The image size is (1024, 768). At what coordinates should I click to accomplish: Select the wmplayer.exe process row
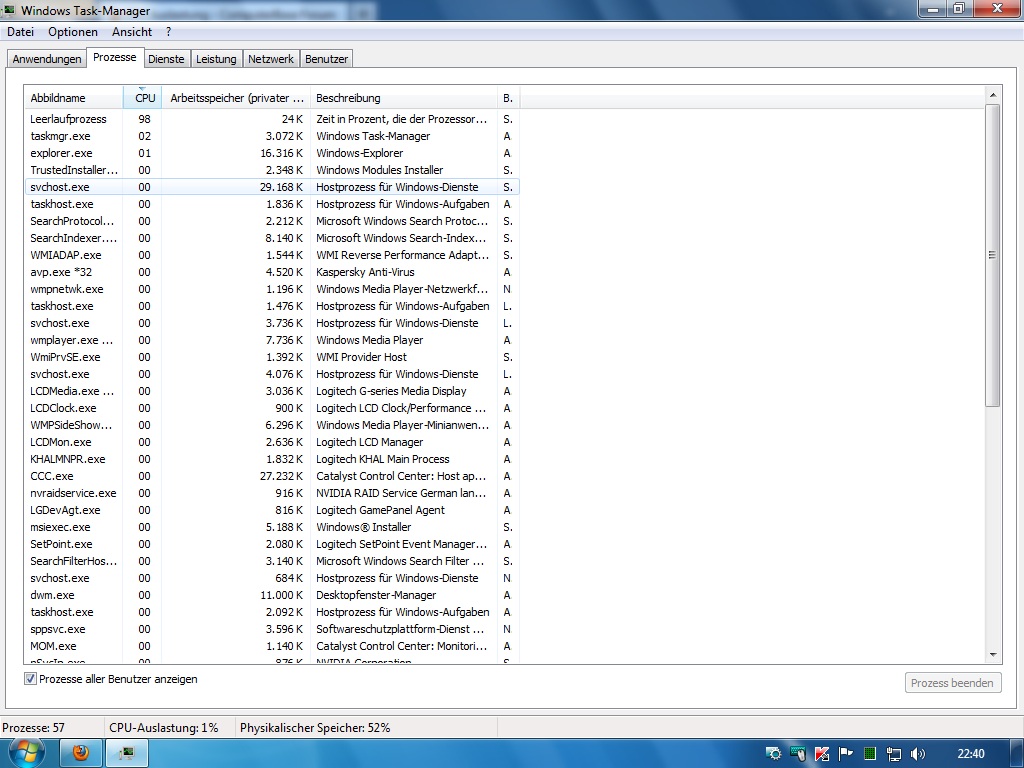(x=272, y=340)
